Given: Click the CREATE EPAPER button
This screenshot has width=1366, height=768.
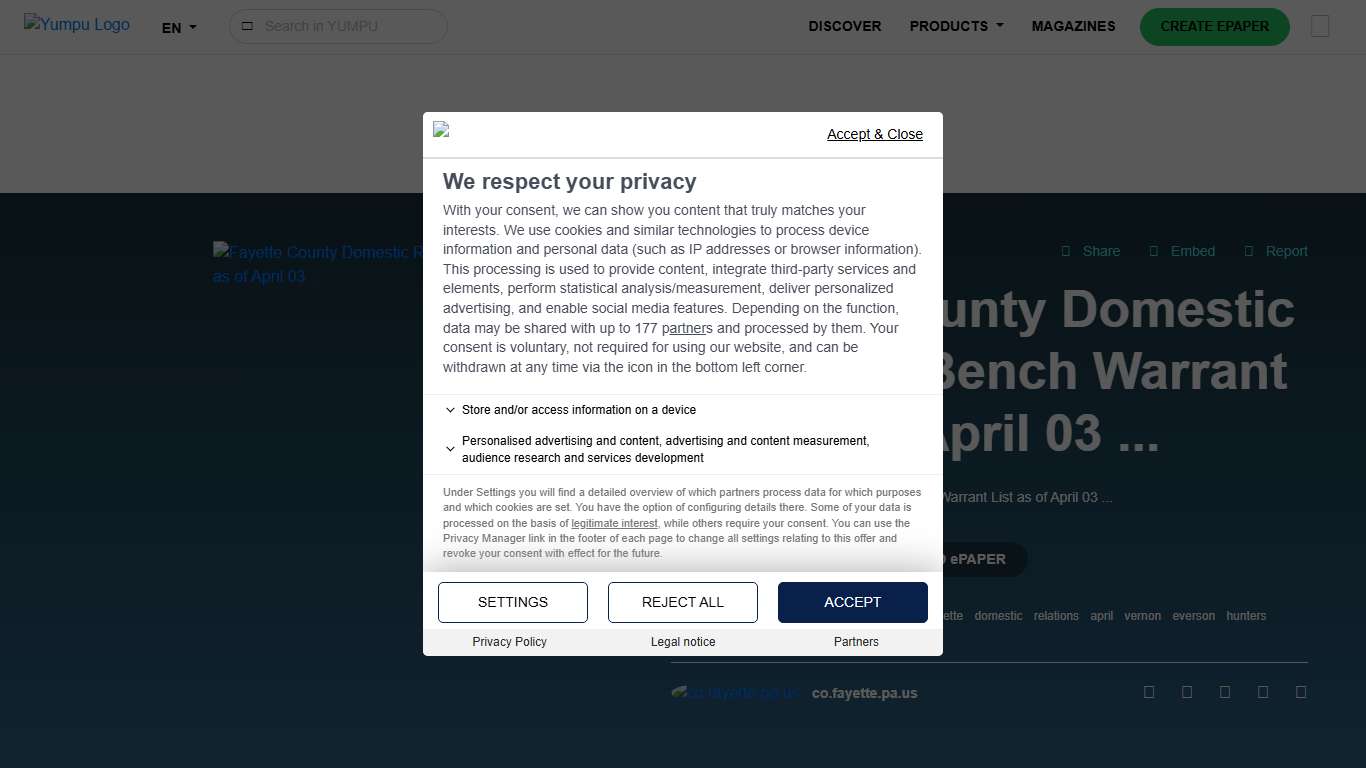Looking at the screenshot, I should click(x=1214, y=26).
